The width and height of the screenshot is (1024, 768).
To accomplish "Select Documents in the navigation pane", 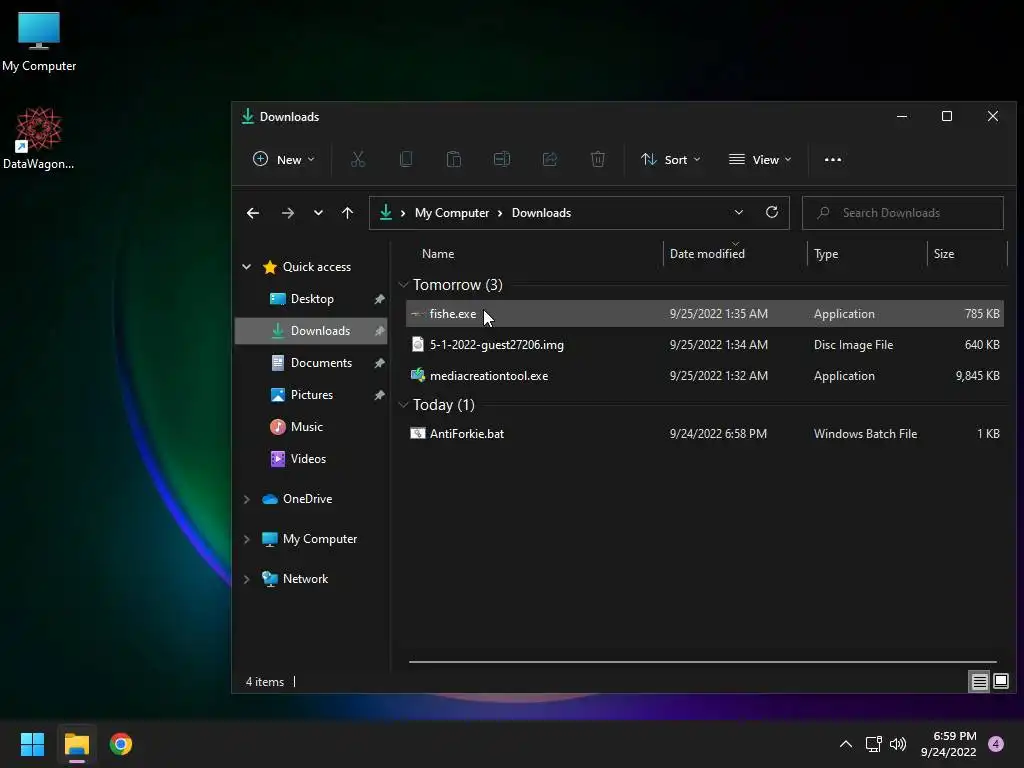I will point(312,363).
